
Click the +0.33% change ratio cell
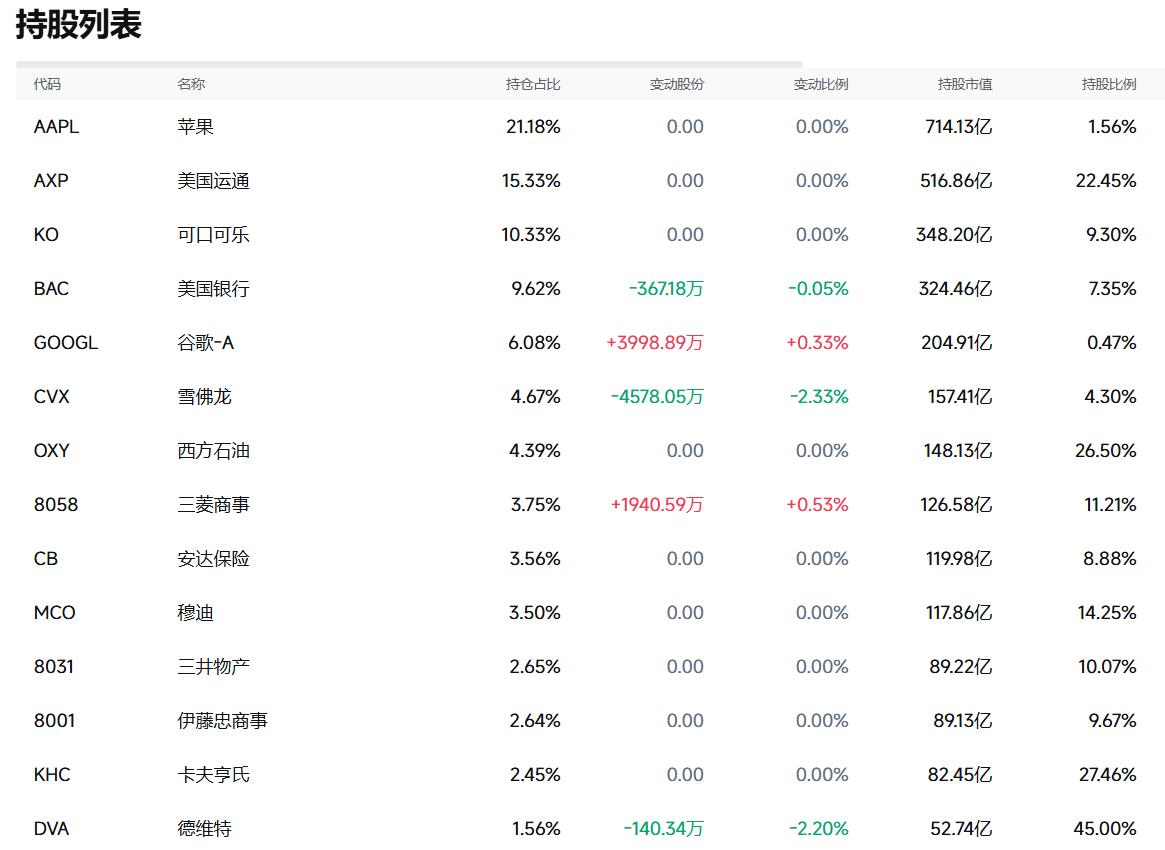click(817, 343)
